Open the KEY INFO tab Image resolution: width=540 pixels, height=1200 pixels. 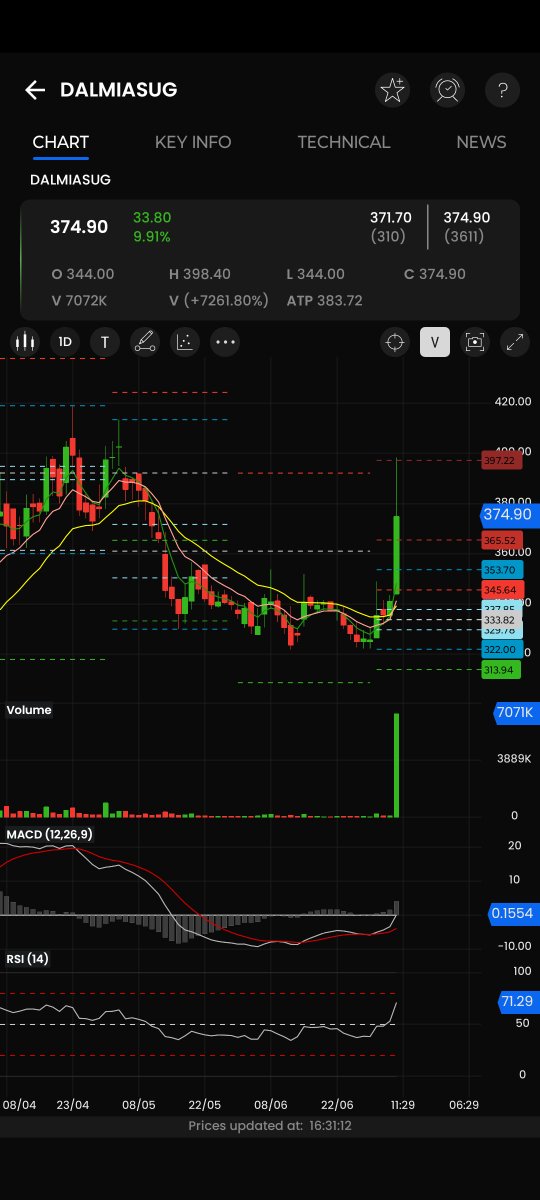click(193, 142)
